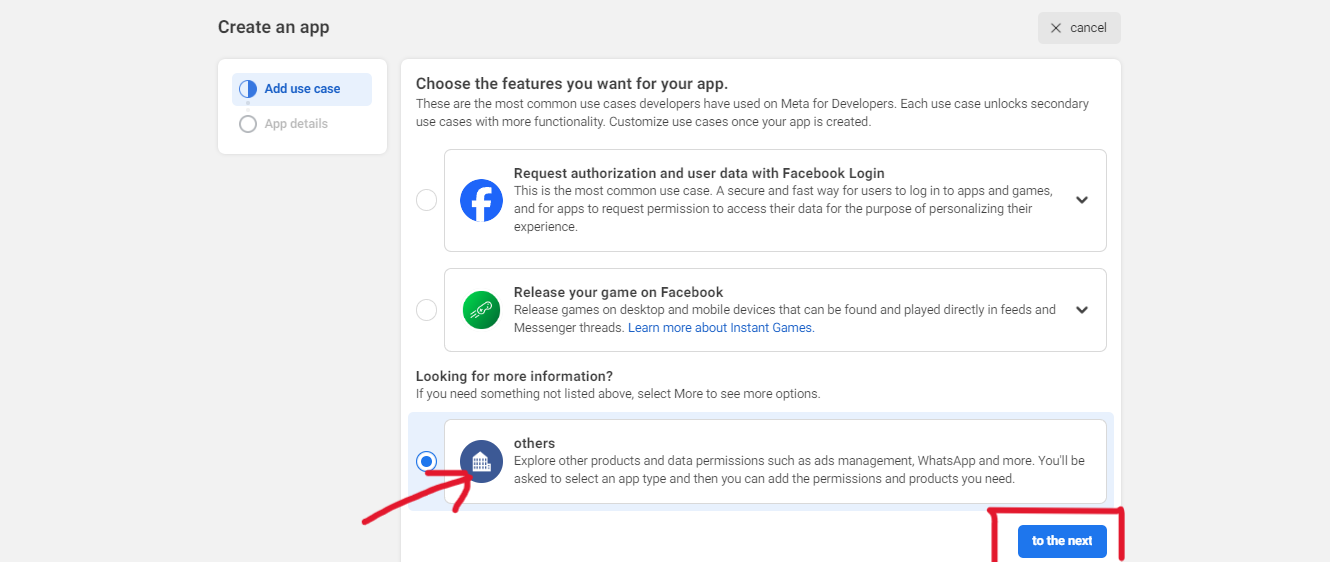Screen dimensions: 1330x562
Task: Click the building icon beside others
Action: pyautogui.click(x=481, y=461)
